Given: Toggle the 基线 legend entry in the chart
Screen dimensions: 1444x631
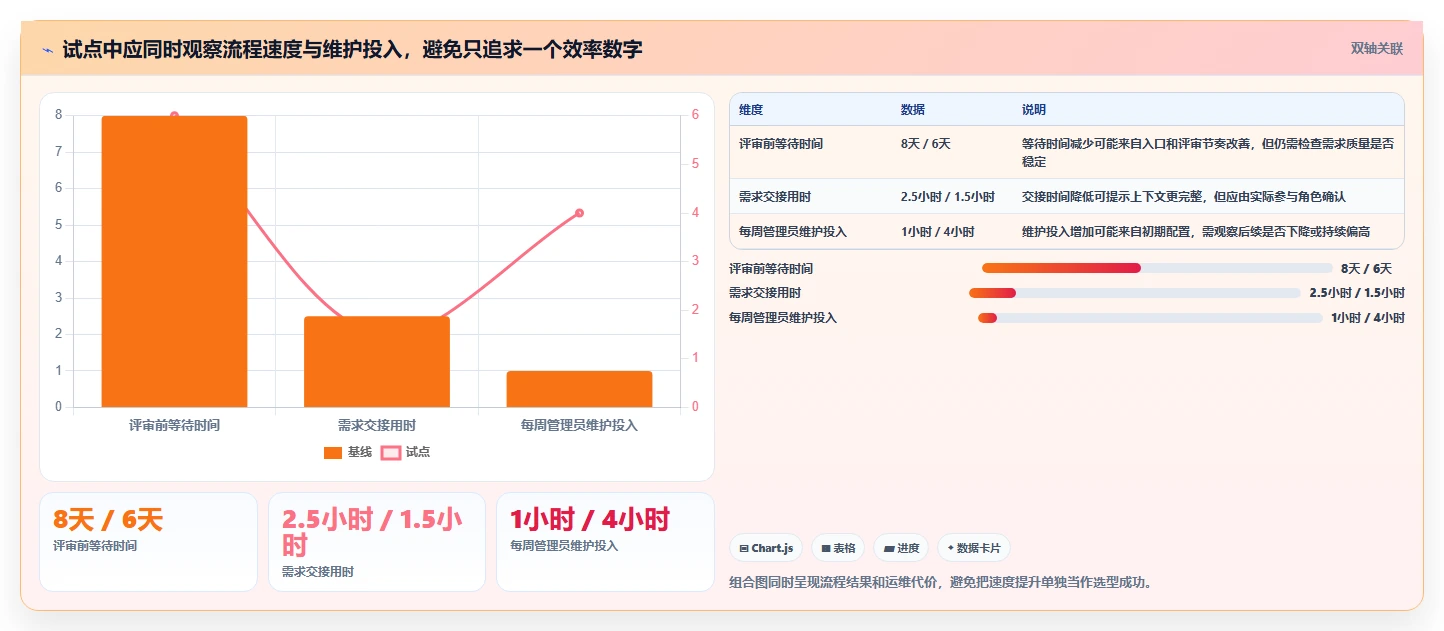Looking at the screenshot, I should coord(348,452).
